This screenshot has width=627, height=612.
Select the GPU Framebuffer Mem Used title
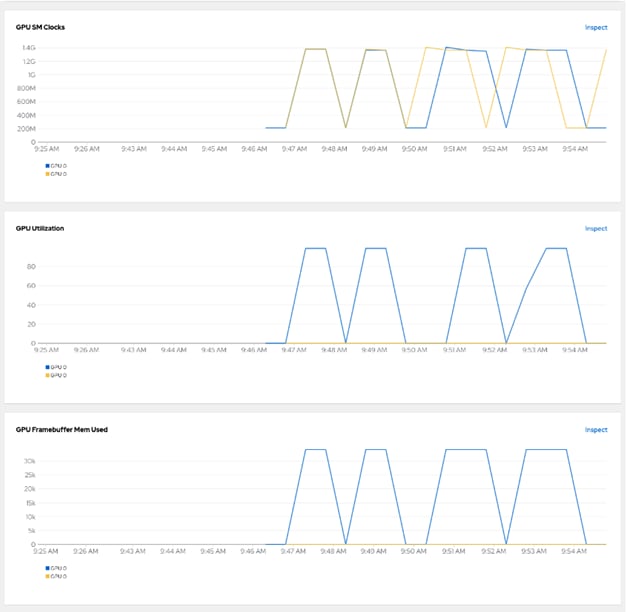[x=62, y=430]
